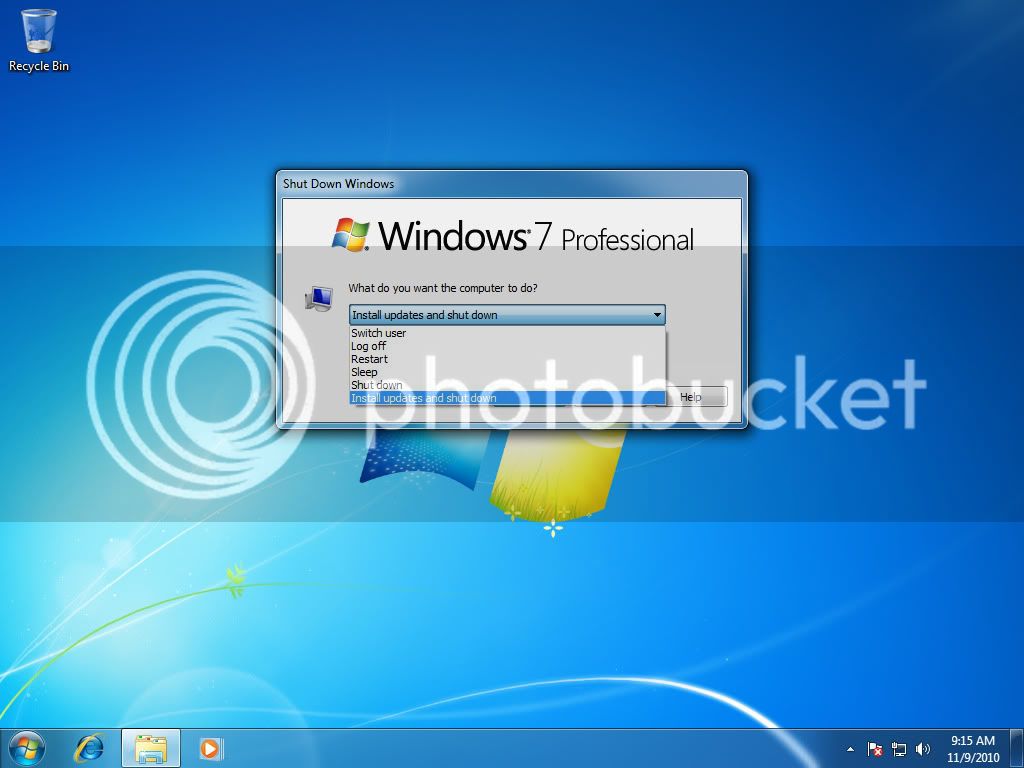Viewport: 1024px width, 768px height.
Task: Open Windows Media Player from the taskbar
Action: click(x=210, y=747)
